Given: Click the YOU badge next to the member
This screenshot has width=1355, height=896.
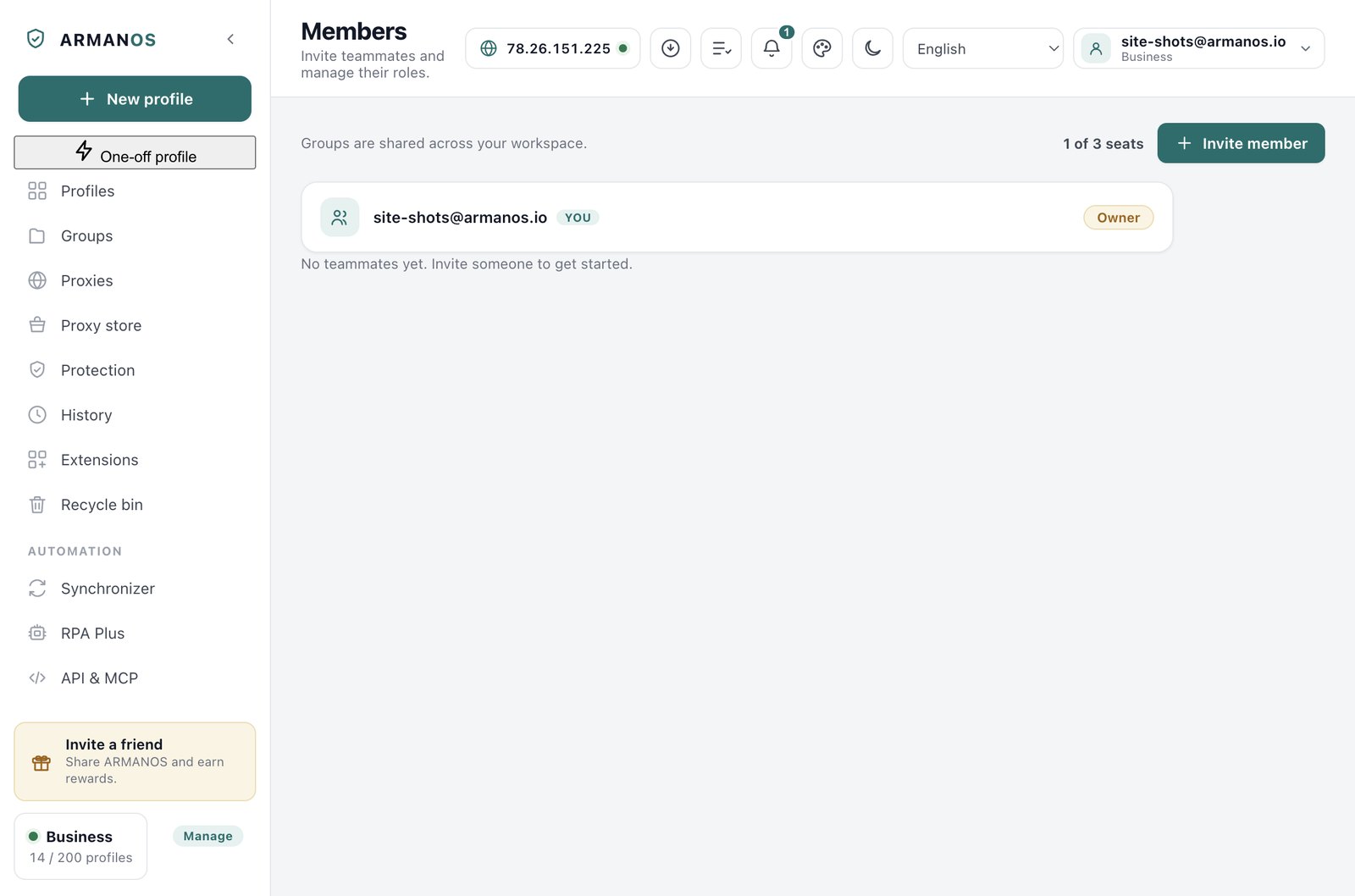Looking at the screenshot, I should pos(578,218).
